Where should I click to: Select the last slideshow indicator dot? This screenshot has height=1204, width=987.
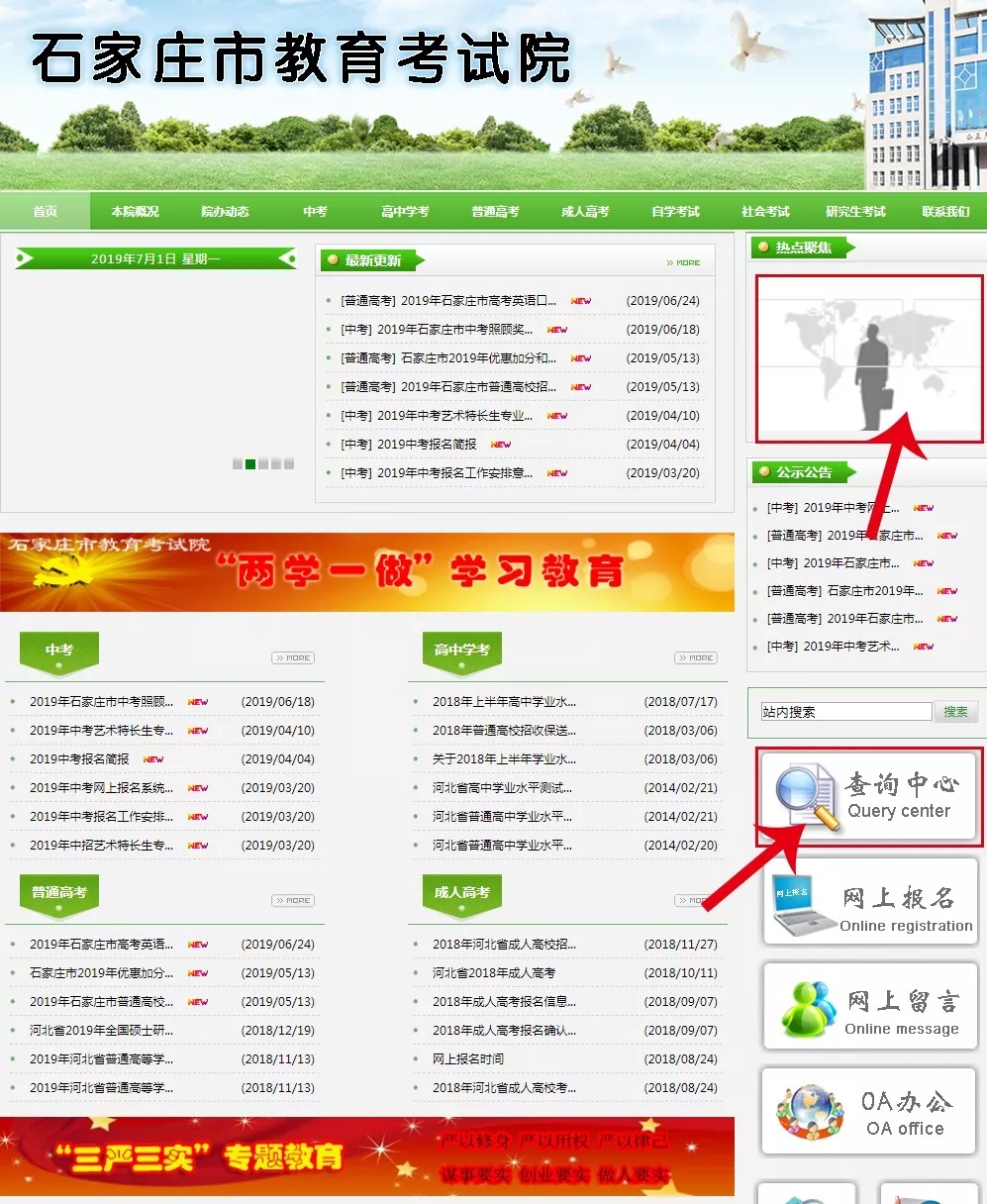[289, 463]
